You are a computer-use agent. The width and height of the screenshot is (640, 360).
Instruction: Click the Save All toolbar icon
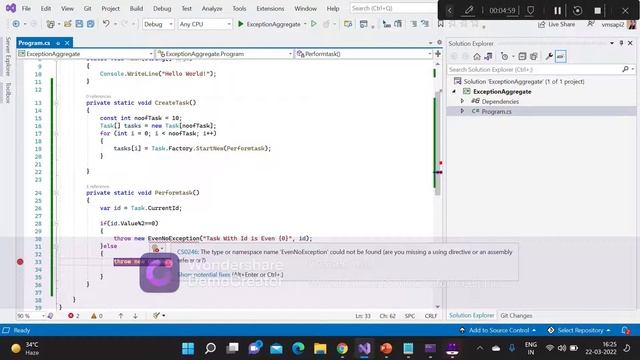(91, 24)
